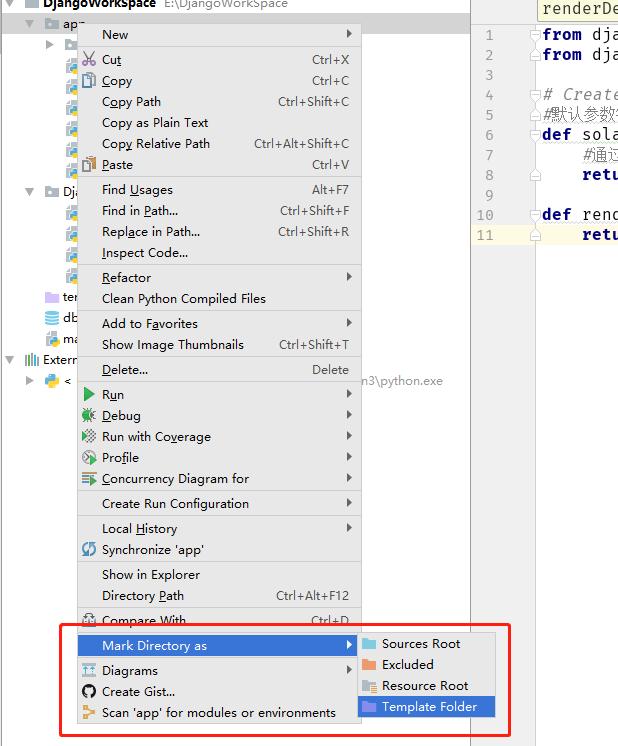Select Show Image Thumbnails entry
The height and width of the screenshot is (746, 618).
click(x=219, y=344)
